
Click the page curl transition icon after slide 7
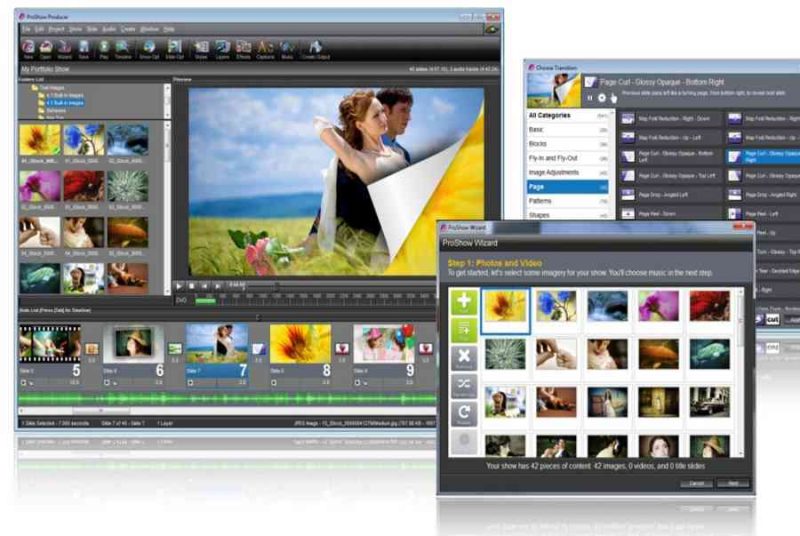click(259, 349)
